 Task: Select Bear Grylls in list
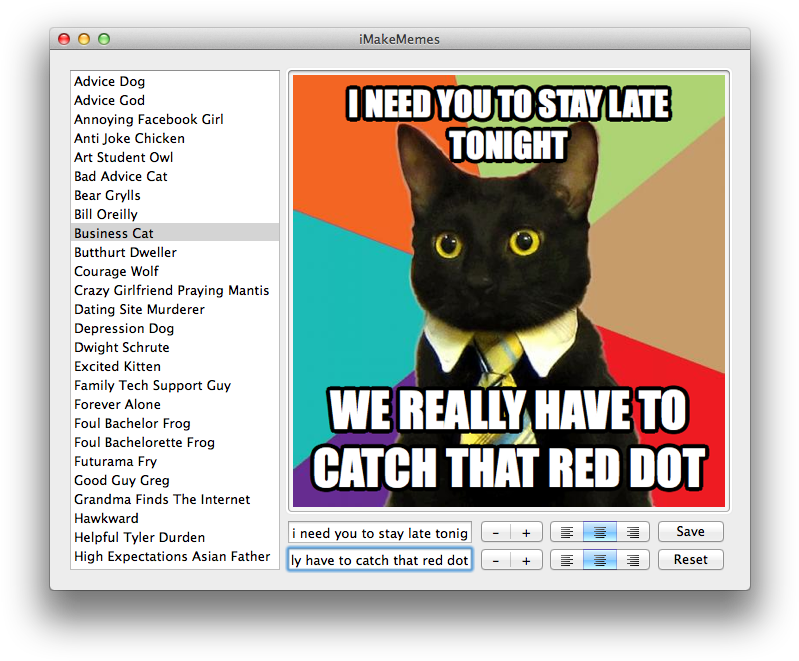[175, 195]
